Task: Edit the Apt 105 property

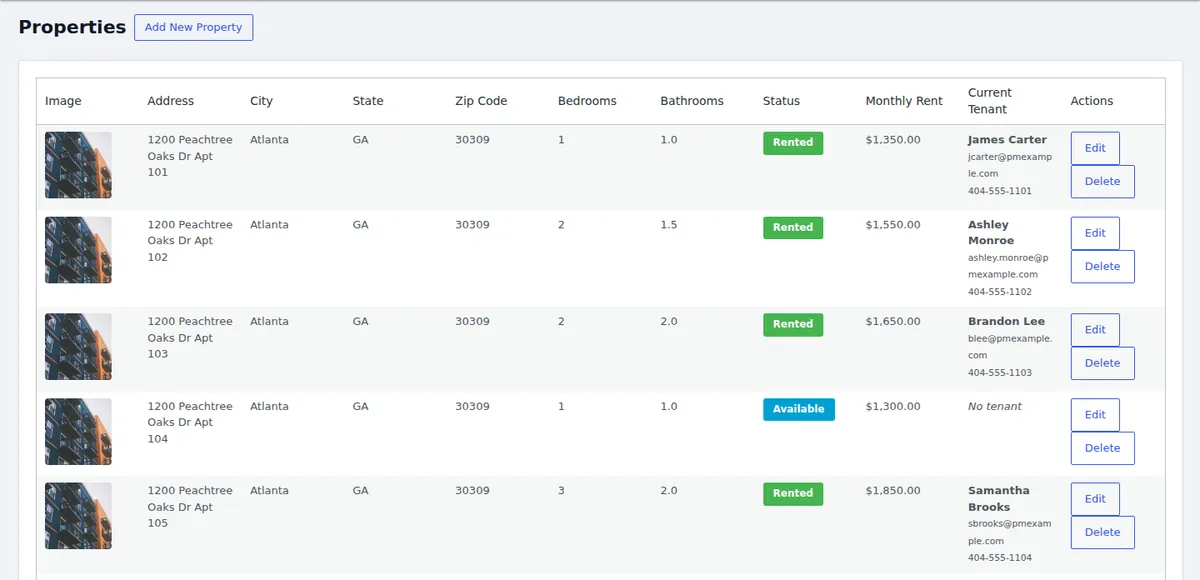Action: 1095,499
